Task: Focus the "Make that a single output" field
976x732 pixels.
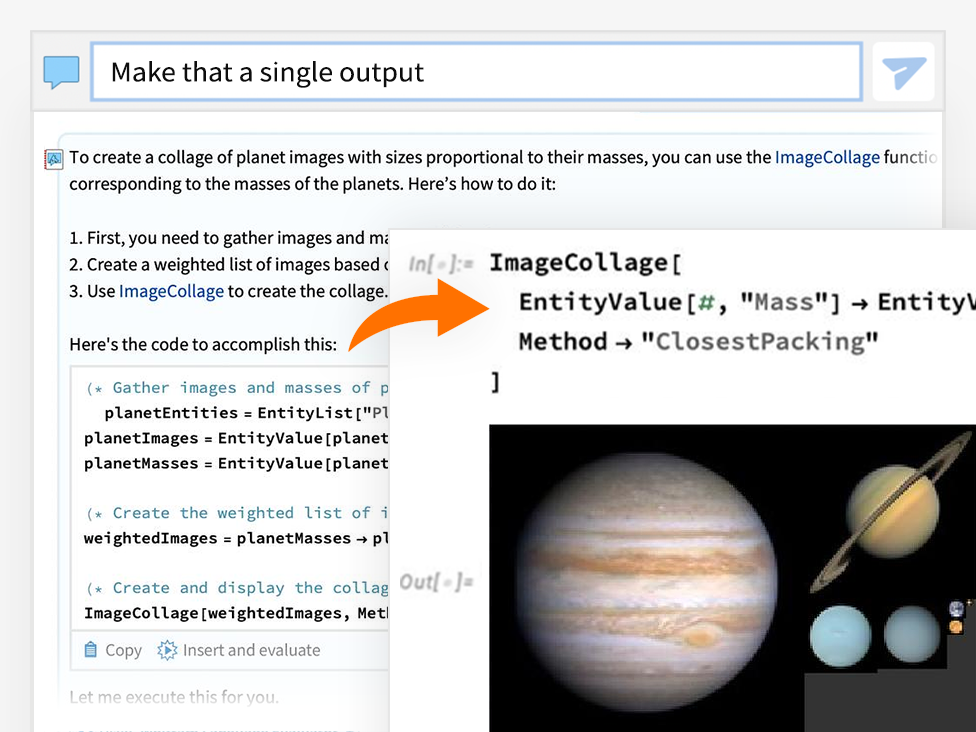Action: tap(476, 72)
